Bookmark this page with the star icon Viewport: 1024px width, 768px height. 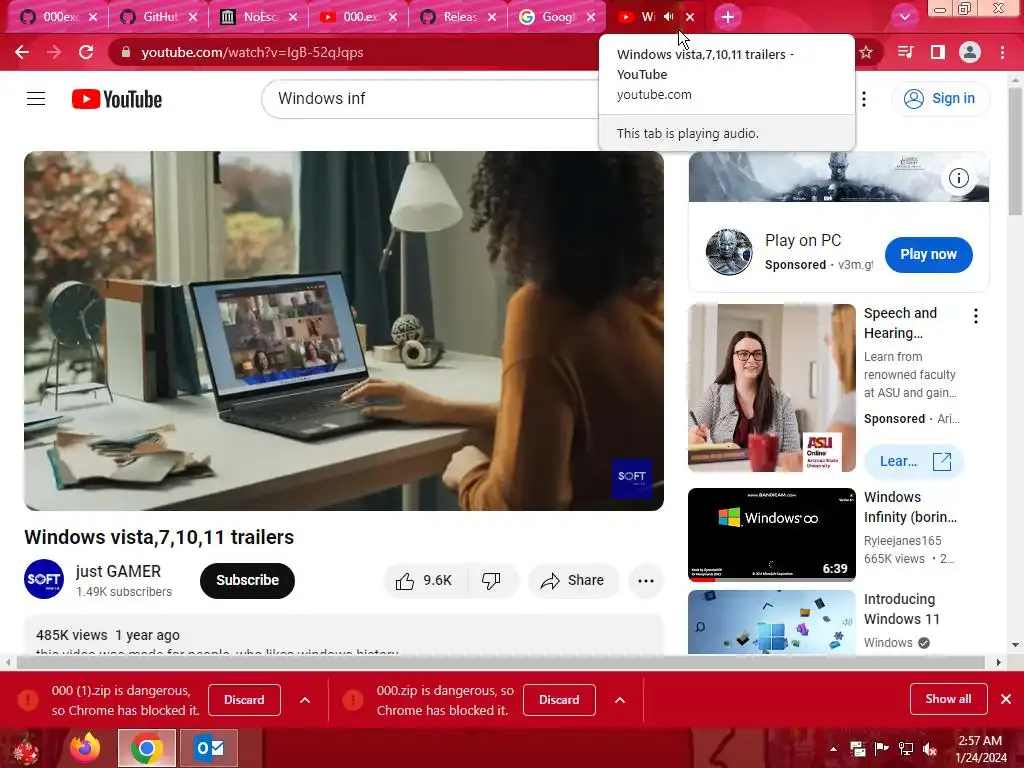pyautogui.click(x=866, y=52)
